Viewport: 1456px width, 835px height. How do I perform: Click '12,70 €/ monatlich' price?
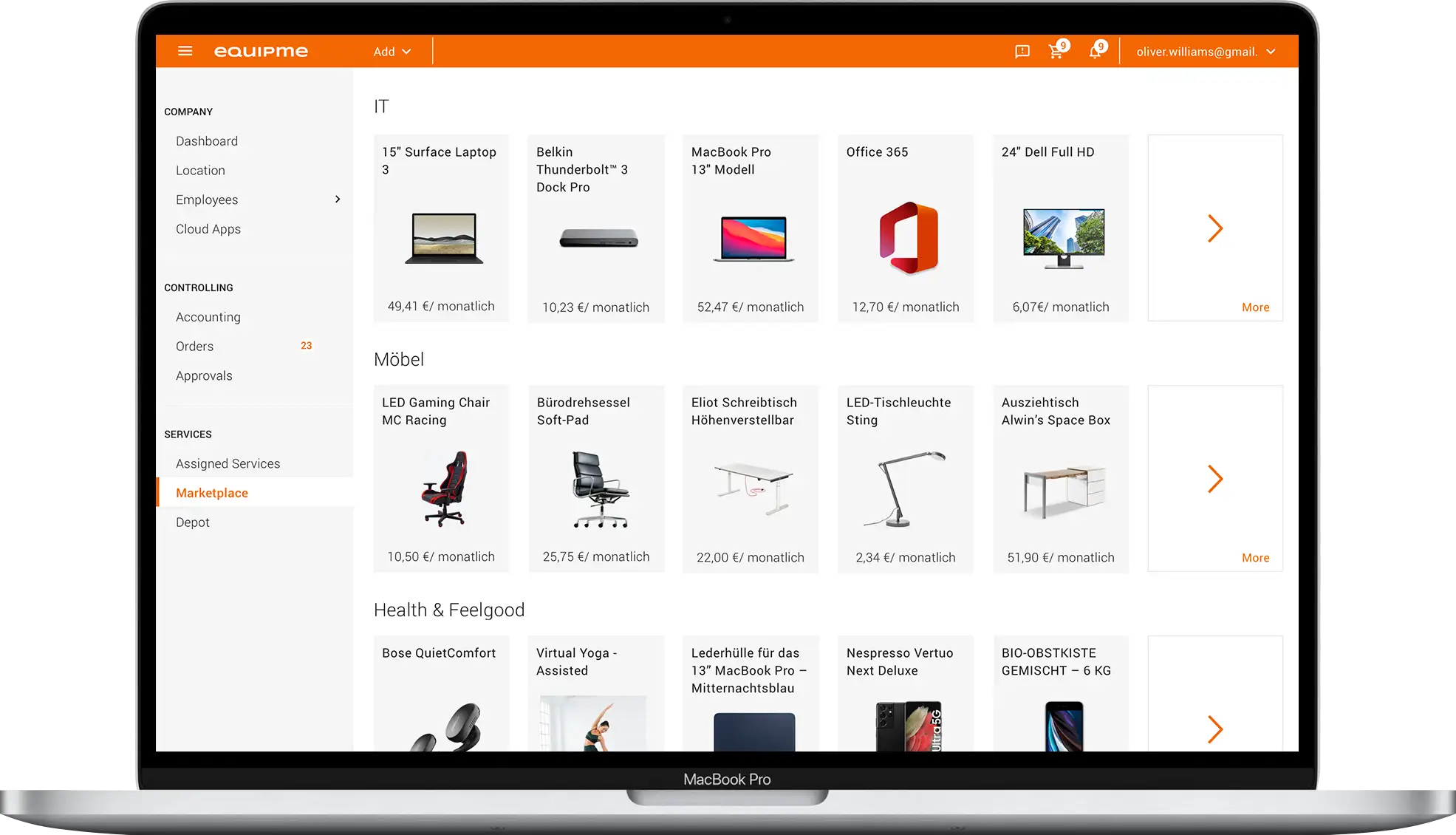(x=906, y=307)
